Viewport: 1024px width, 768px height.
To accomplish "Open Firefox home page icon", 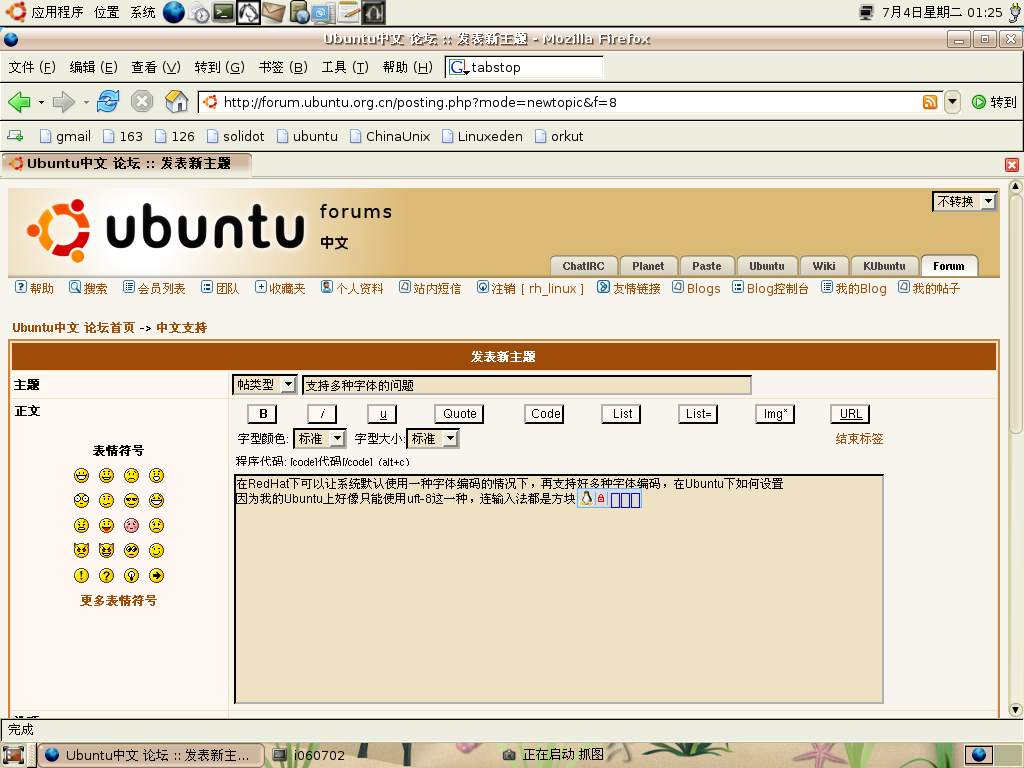I will (x=176, y=102).
